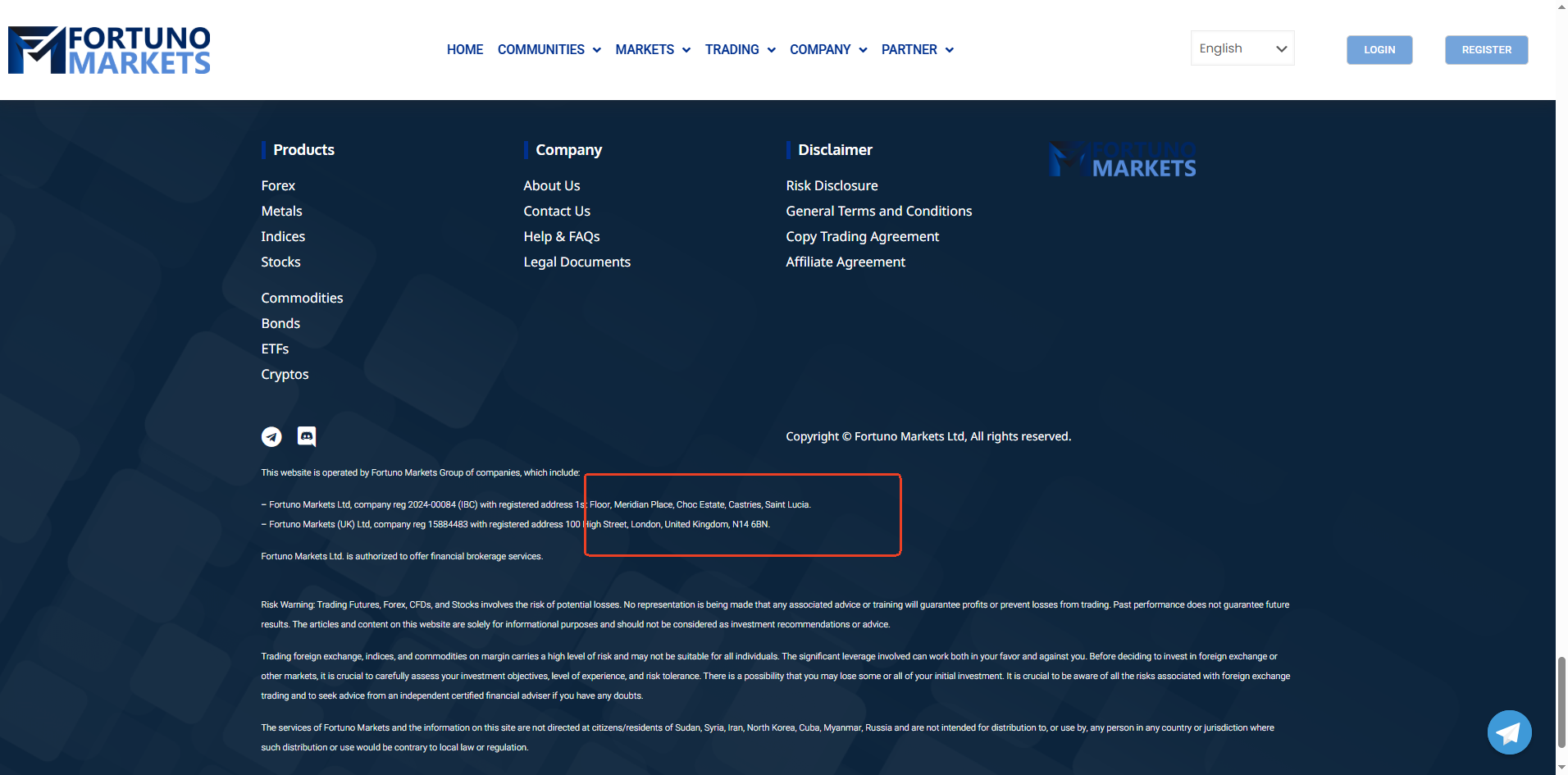Click the Fortuno Markets header logo
The height and width of the screenshot is (775, 1568).
point(110,50)
